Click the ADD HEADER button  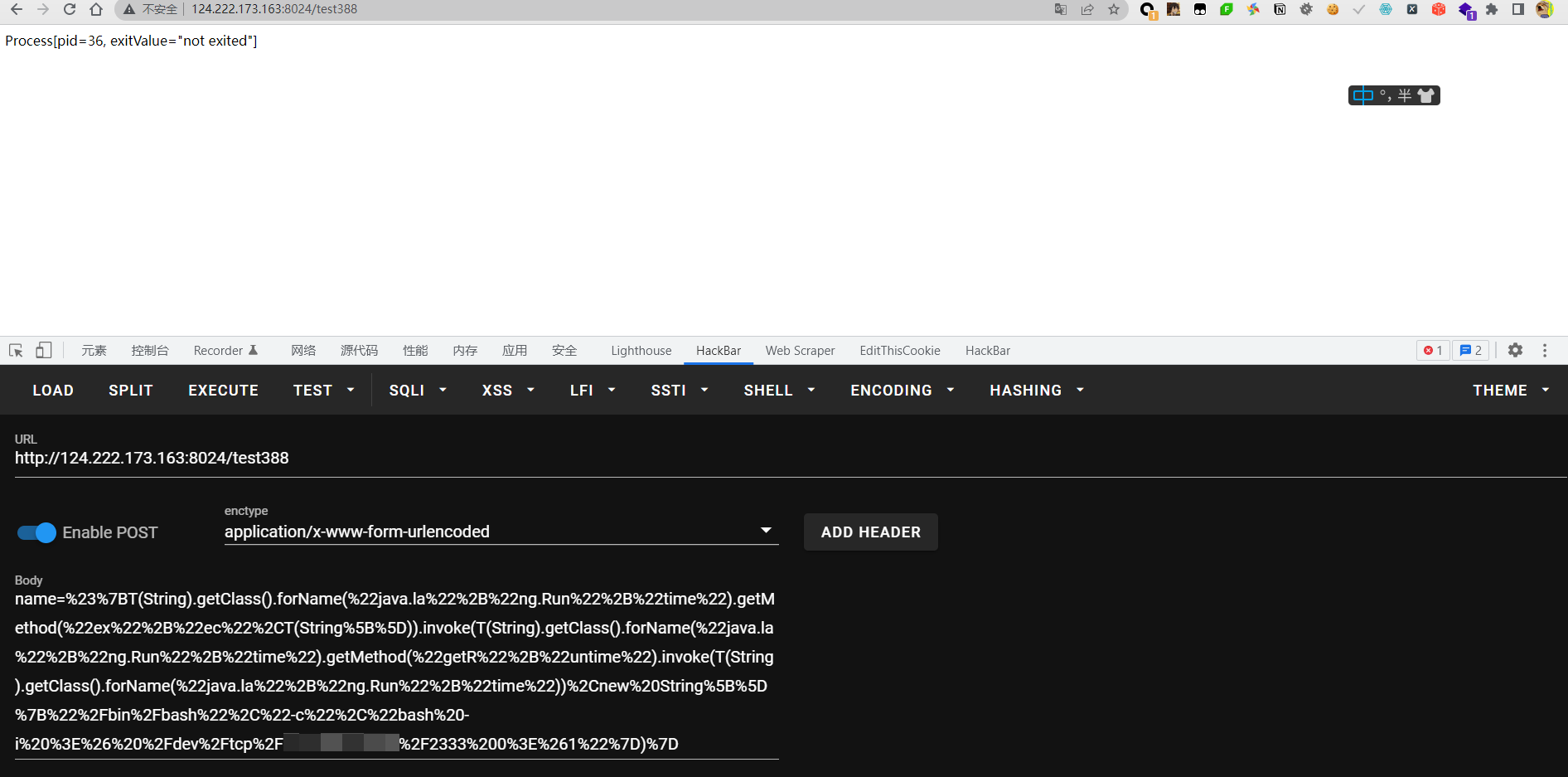click(871, 532)
